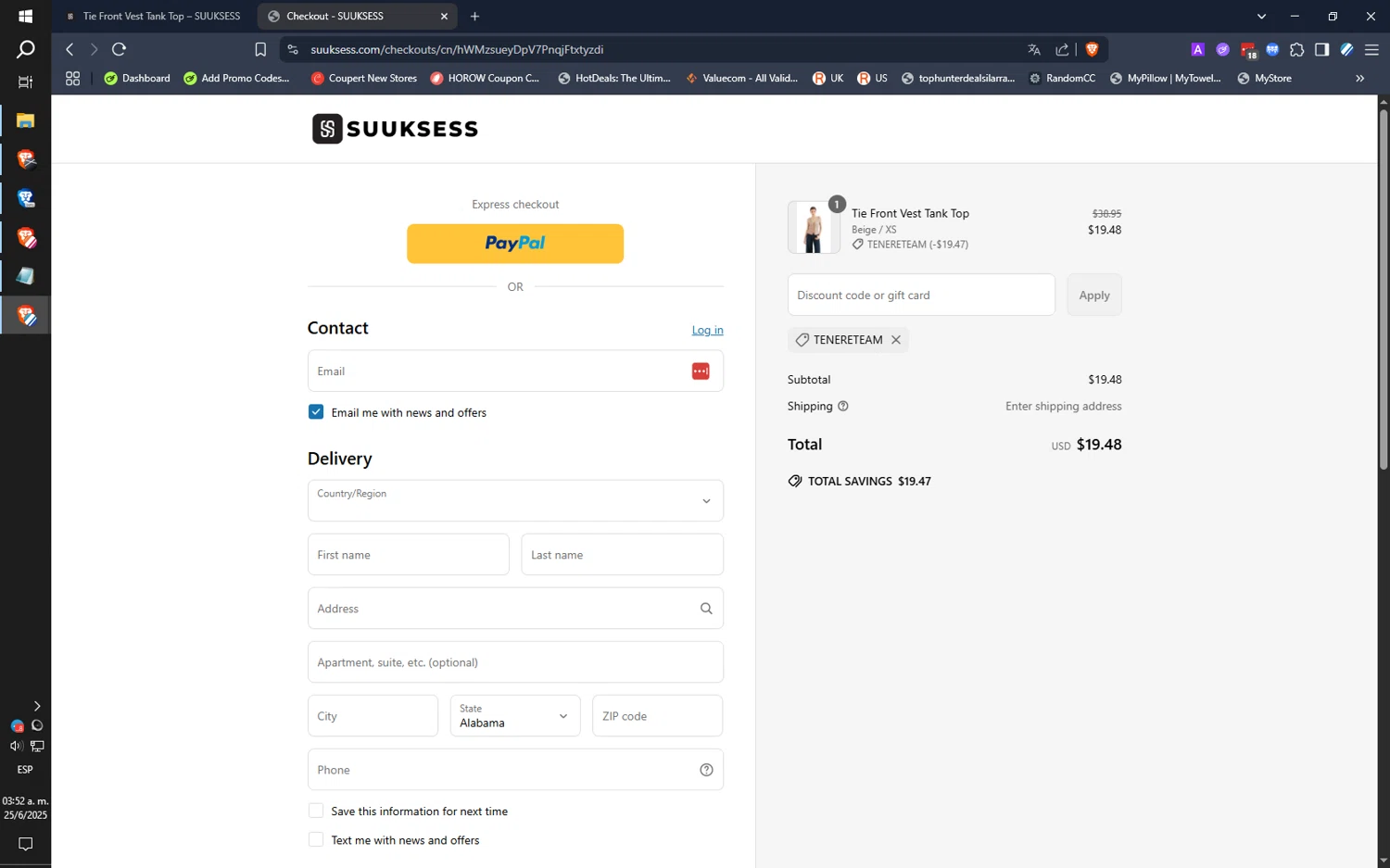1390x868 pixels.
Task: Reload the checkout page
Action: (x=119, y=49)
